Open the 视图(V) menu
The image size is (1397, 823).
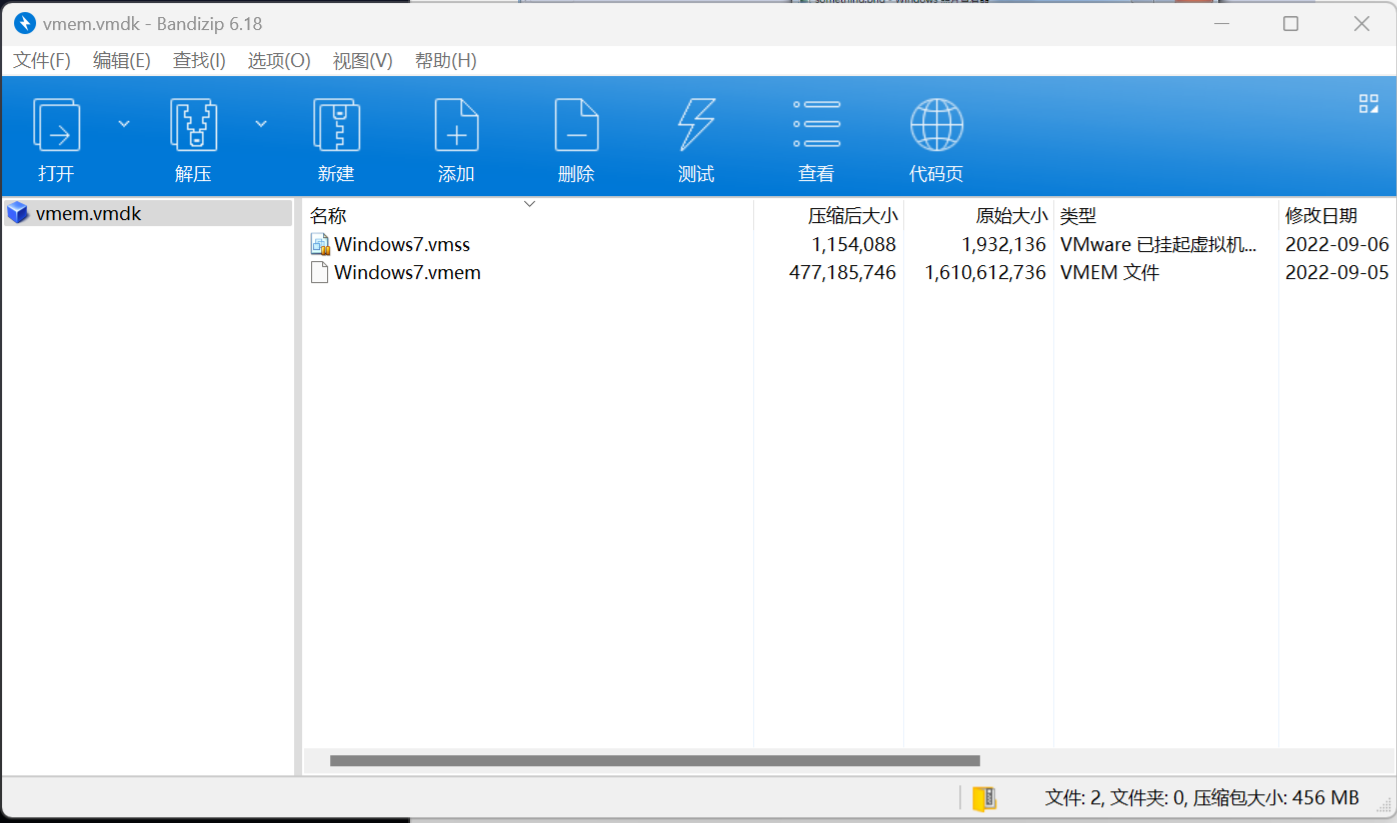[363, 61]
